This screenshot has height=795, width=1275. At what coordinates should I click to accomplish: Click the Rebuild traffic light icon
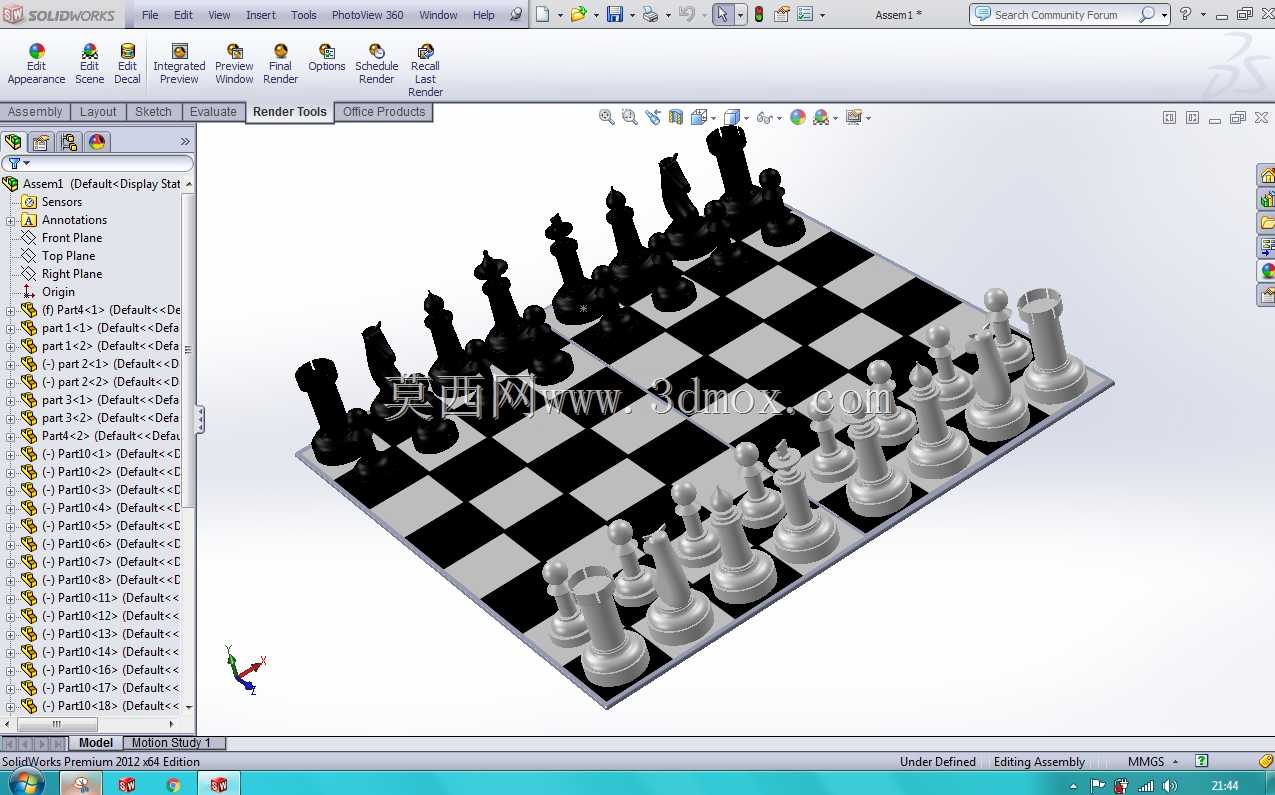[759, 14]
